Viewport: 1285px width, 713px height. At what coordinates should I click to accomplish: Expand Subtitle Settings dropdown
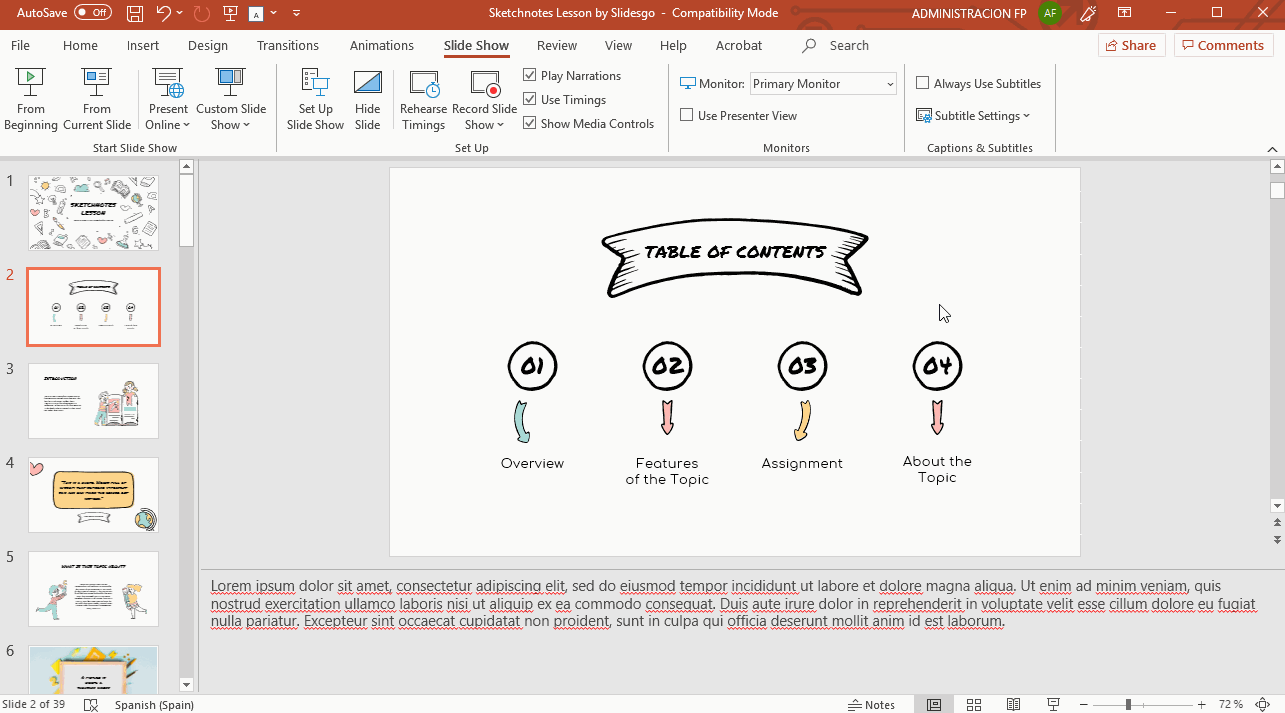[x=973, y=116]
